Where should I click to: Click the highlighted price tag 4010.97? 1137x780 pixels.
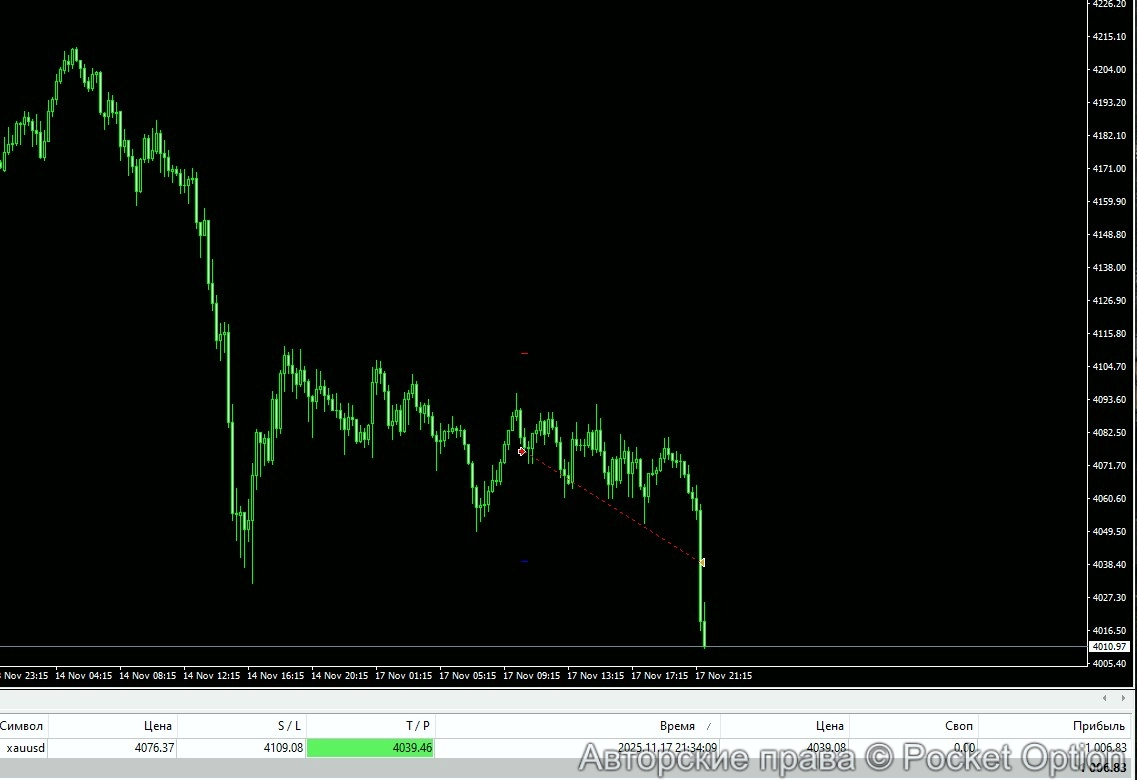1112,647
